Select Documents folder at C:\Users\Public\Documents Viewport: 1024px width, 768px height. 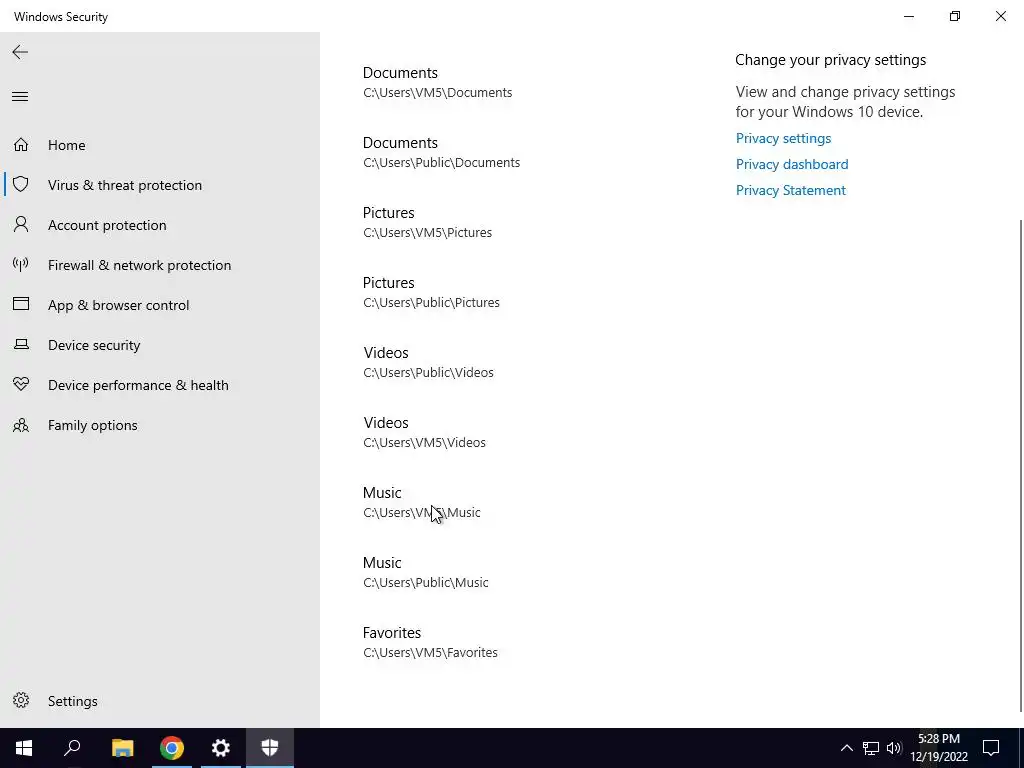[x=441, y=152]
